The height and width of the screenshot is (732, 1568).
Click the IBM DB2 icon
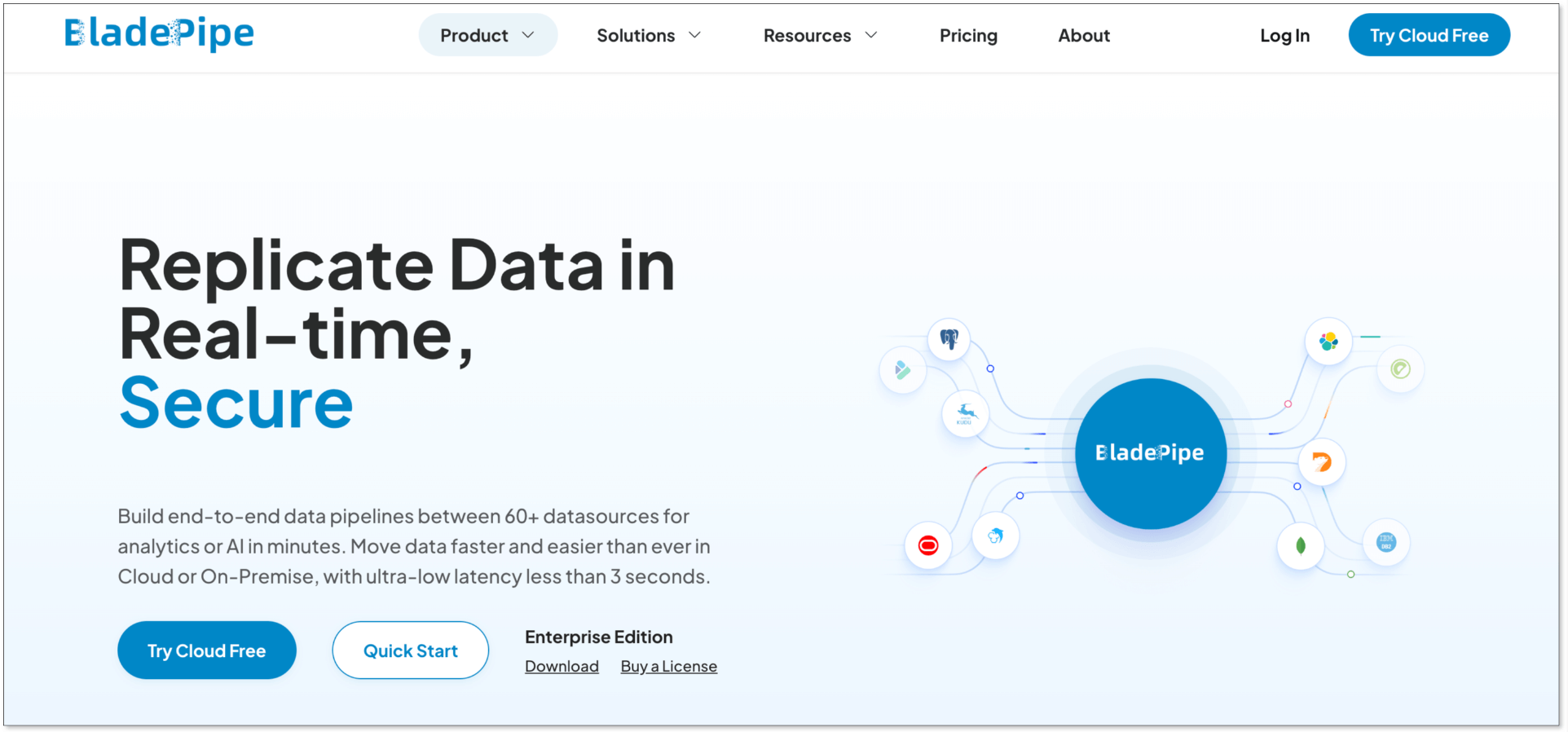point(1385,542)
